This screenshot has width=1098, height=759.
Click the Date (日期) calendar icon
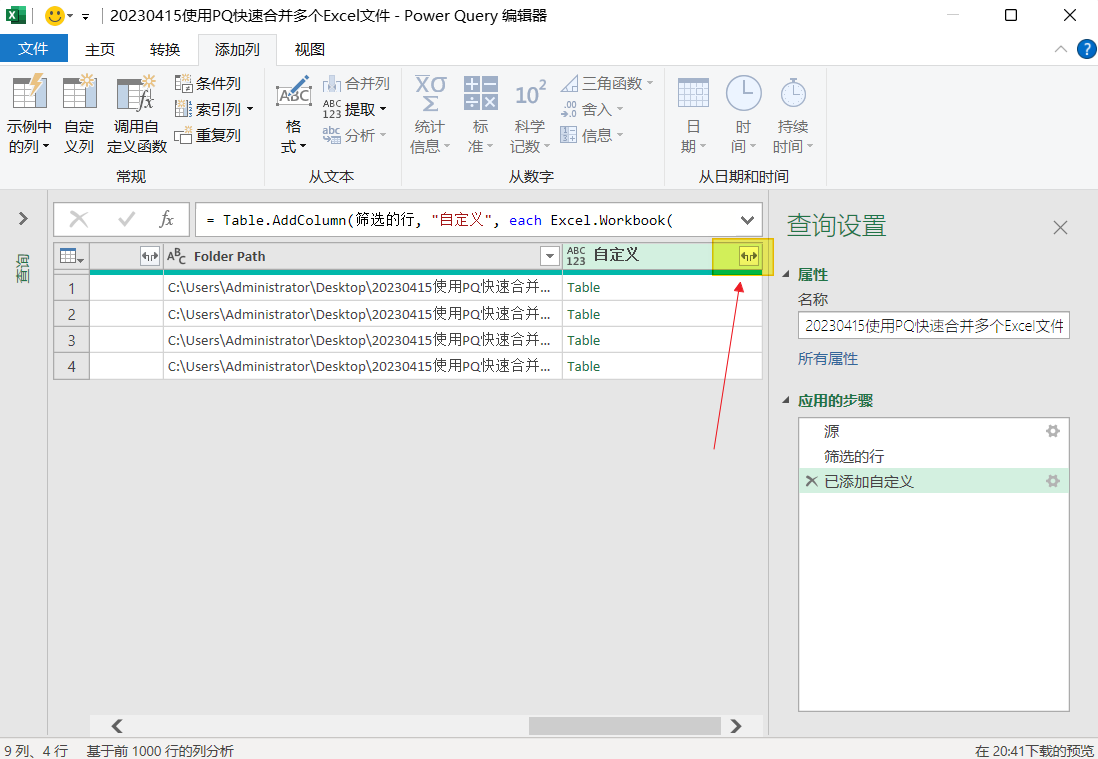coord(693,92)
